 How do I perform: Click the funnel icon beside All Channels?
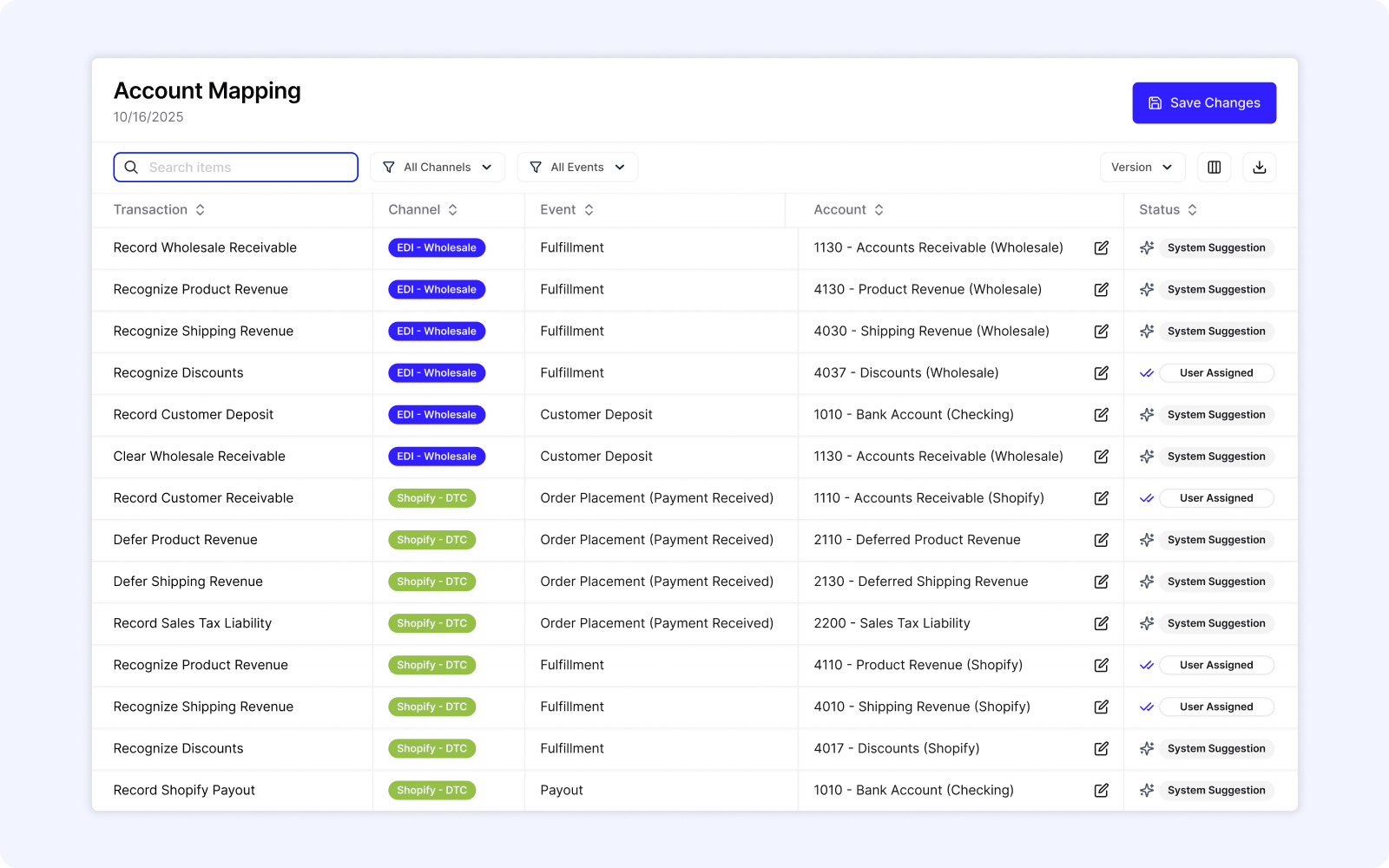pyautogui.click(x=388, y=167)
